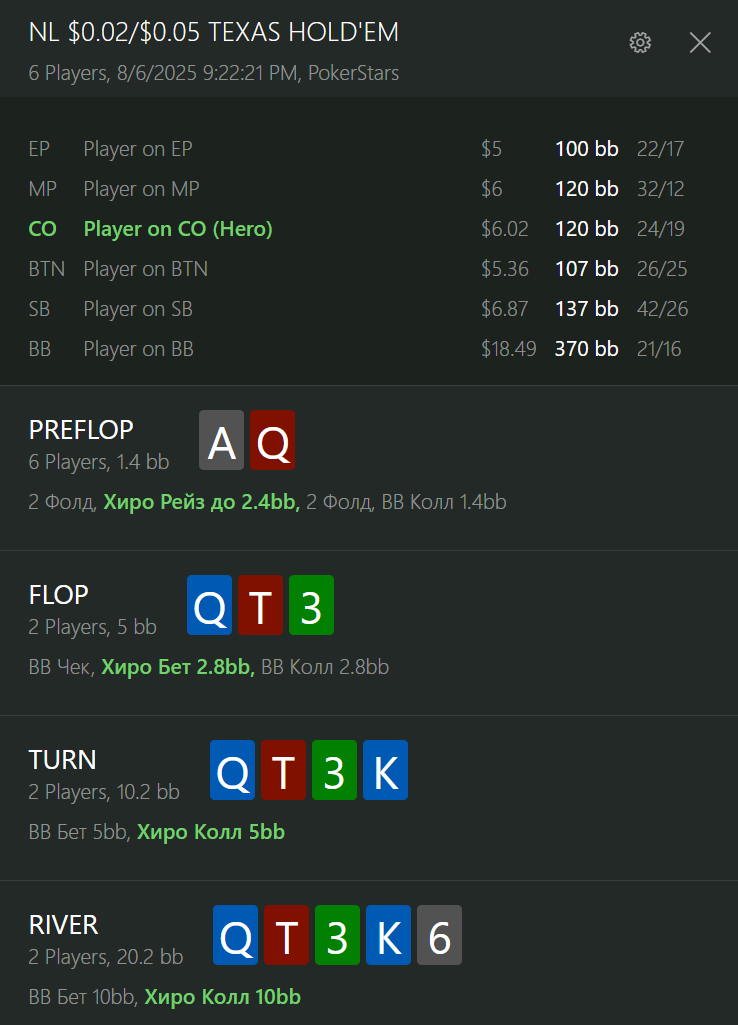Image resolution: width=738 pixels, height=1025 pixels.
Task: Select the blue Queen card on the flop
Action: pyautogui.click(x=209, y=605)
